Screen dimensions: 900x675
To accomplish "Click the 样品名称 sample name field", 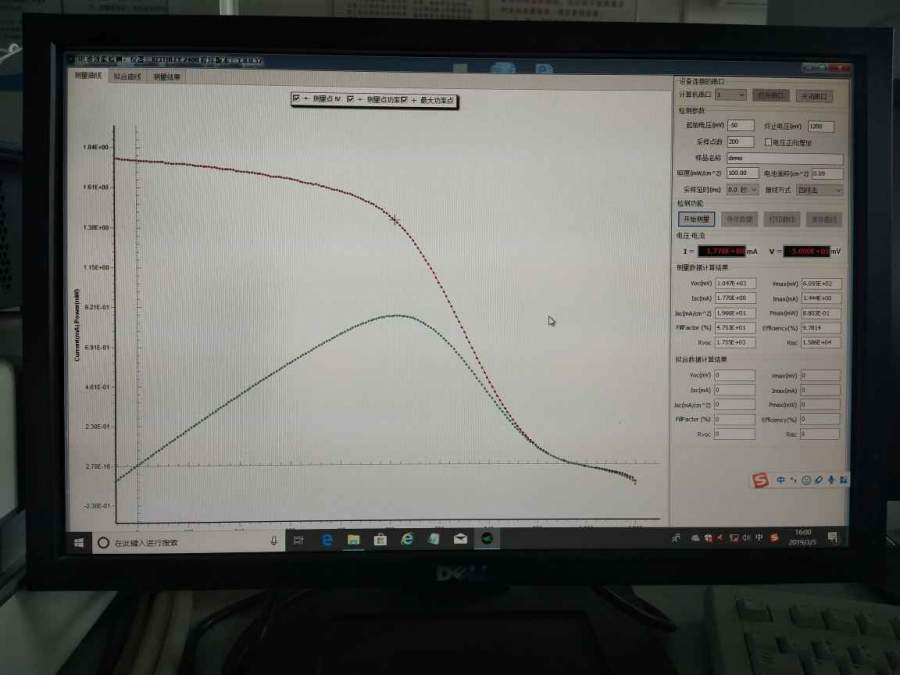I will (784, 158).
